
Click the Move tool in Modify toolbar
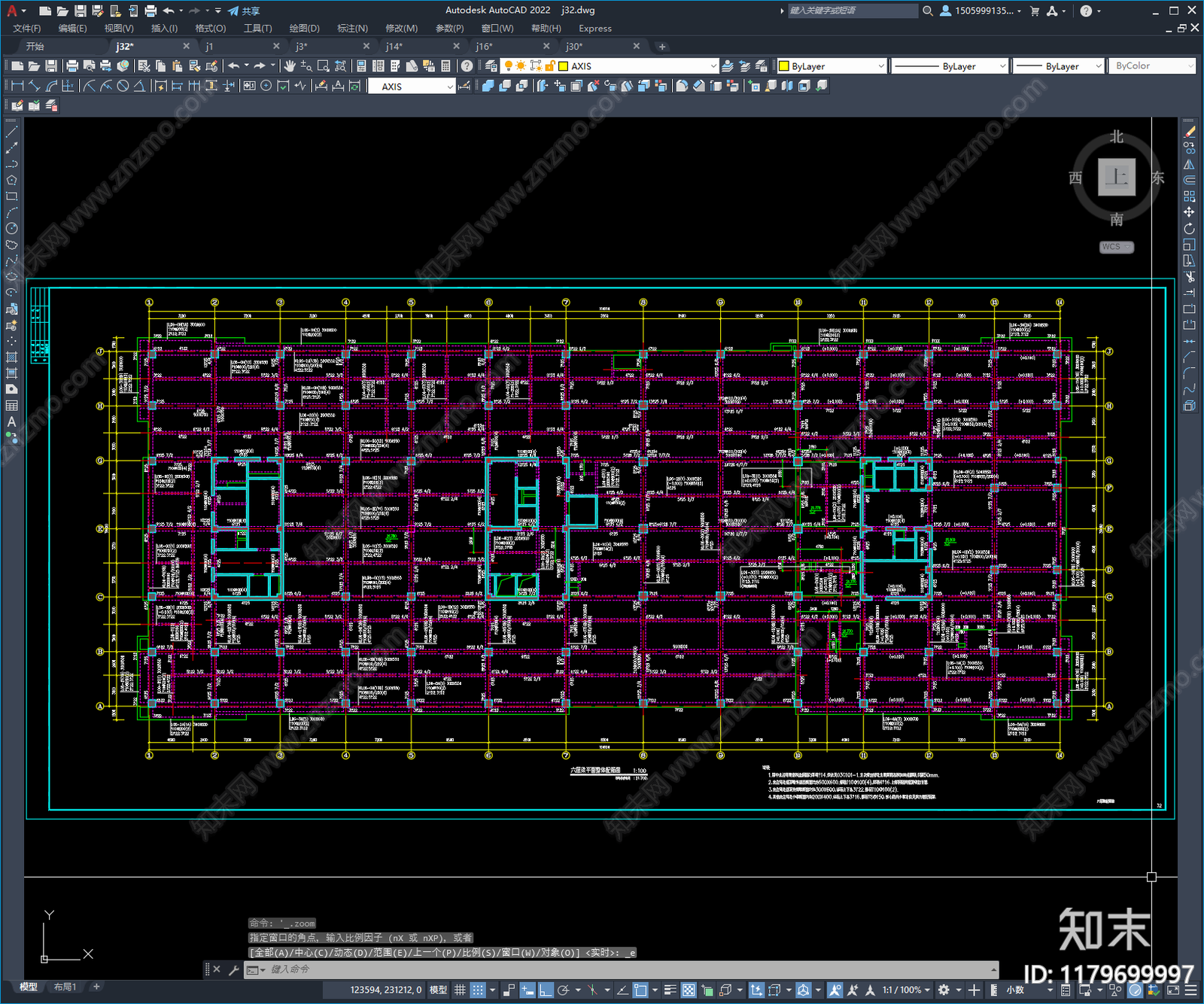click(x=1189, y=212)
